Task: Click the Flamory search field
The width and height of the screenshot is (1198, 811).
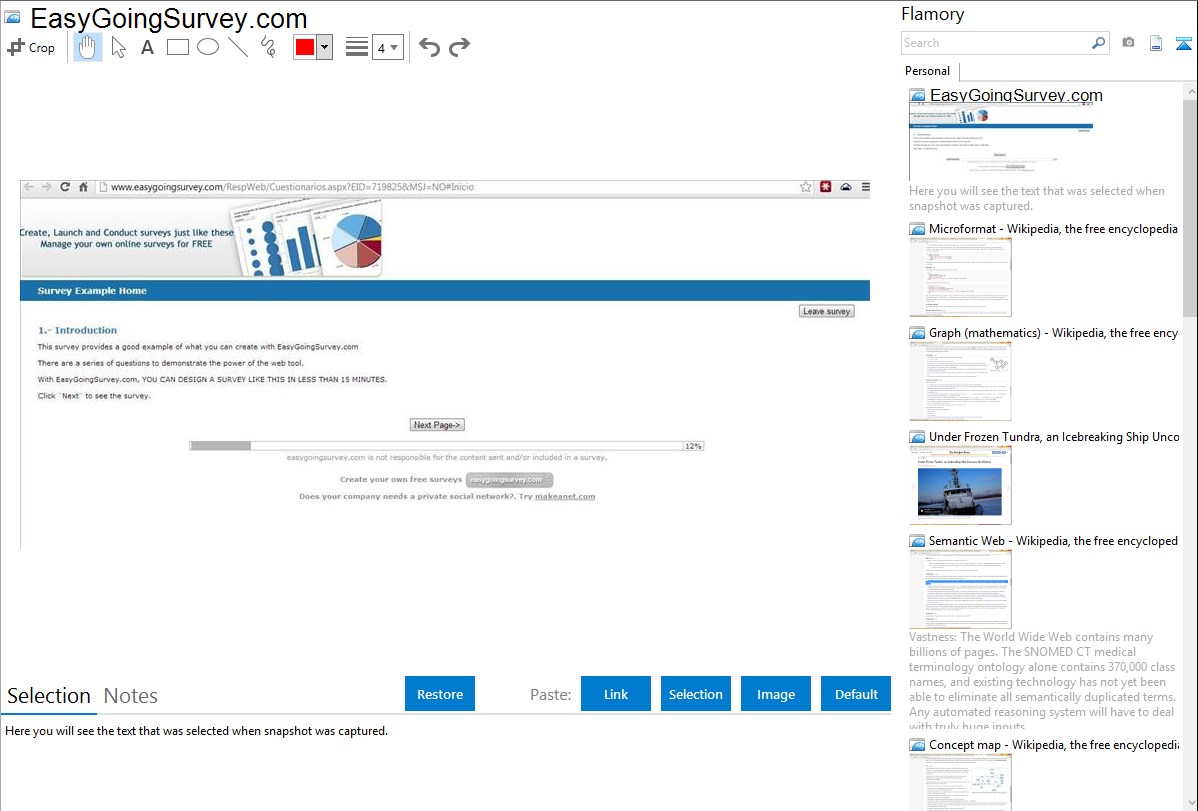Action: coord(996,43)
